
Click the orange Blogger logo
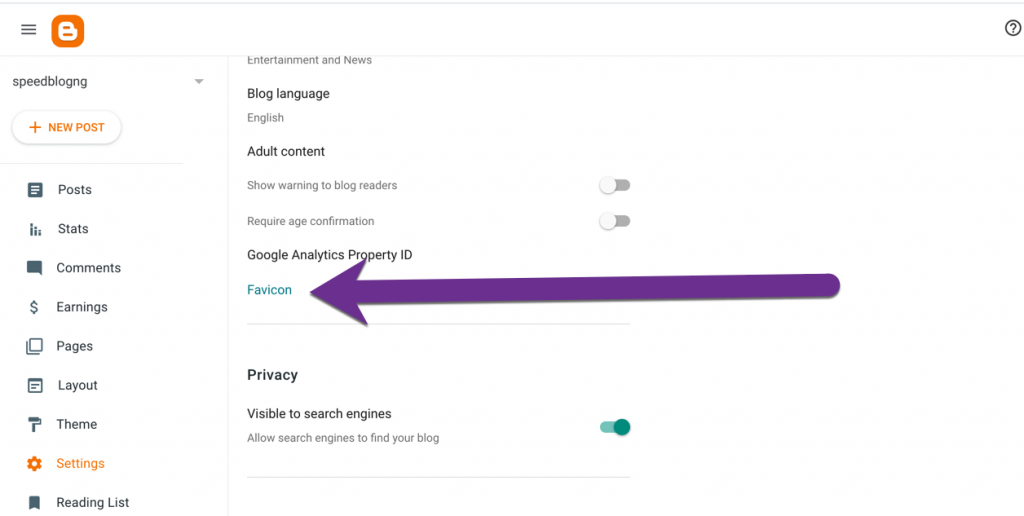pyautogui.click(x=68, y=31)
